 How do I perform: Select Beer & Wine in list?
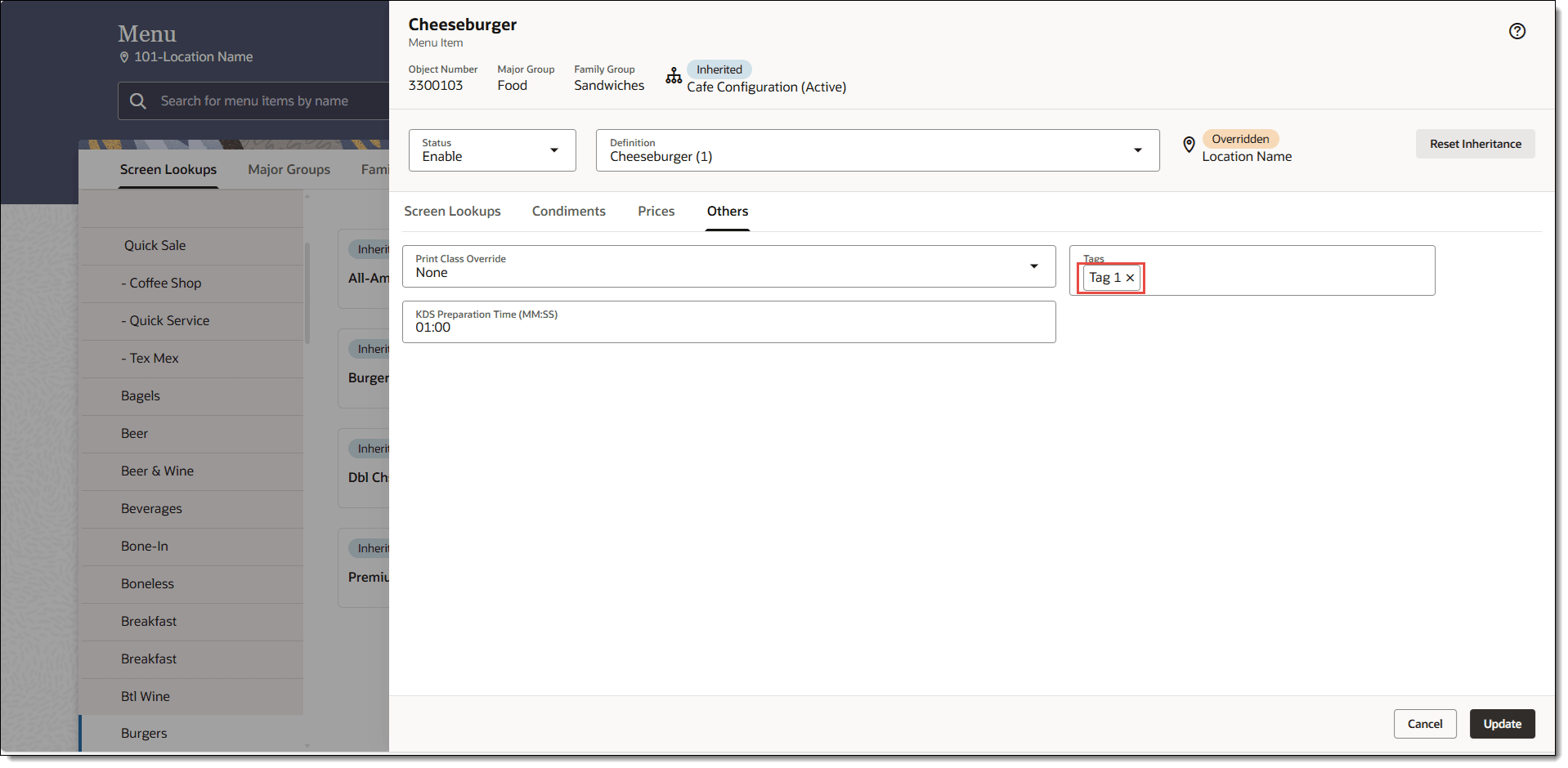[x=191, y=471]
